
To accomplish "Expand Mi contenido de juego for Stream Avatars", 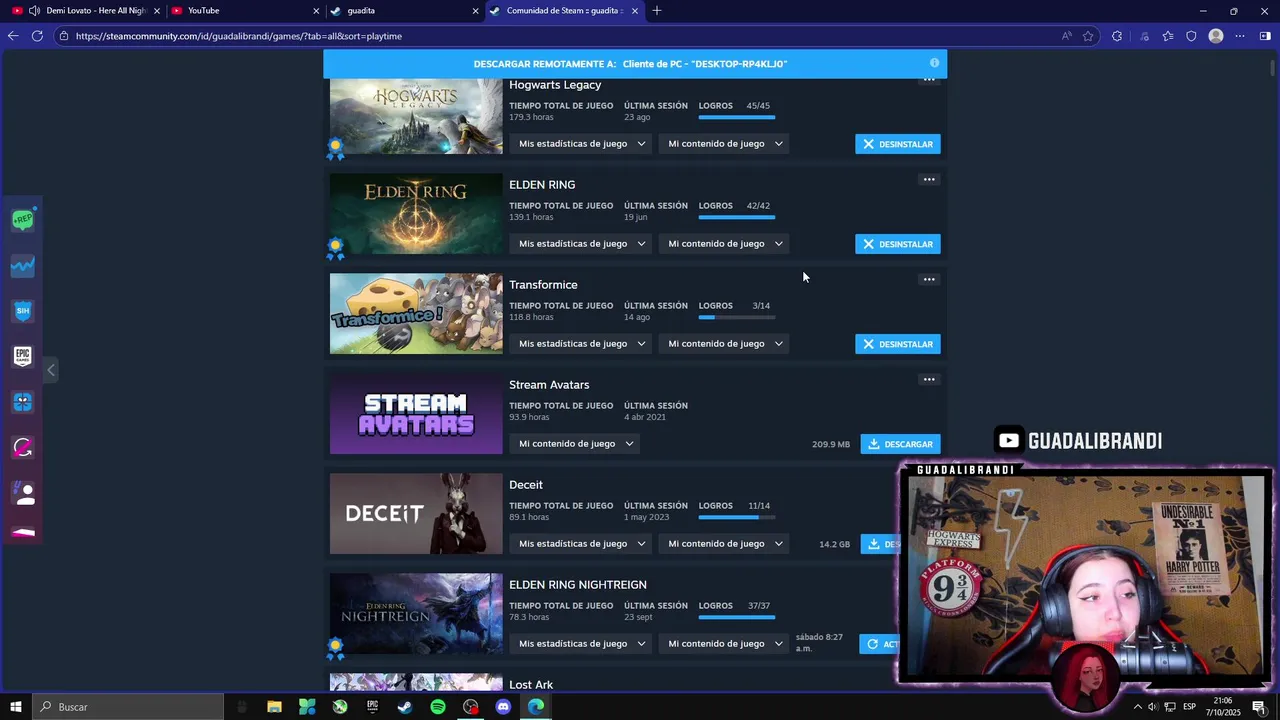I will click(576, 444).
